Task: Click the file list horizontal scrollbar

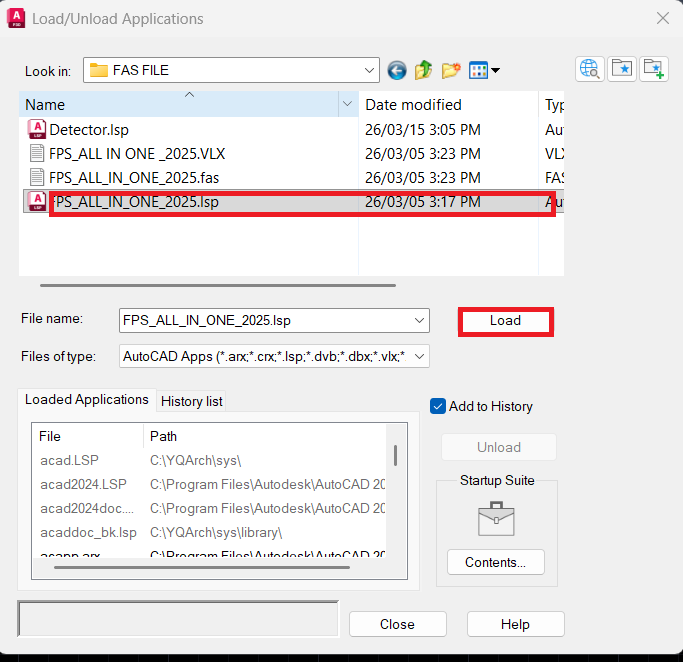Action: [x=218, y=285]
